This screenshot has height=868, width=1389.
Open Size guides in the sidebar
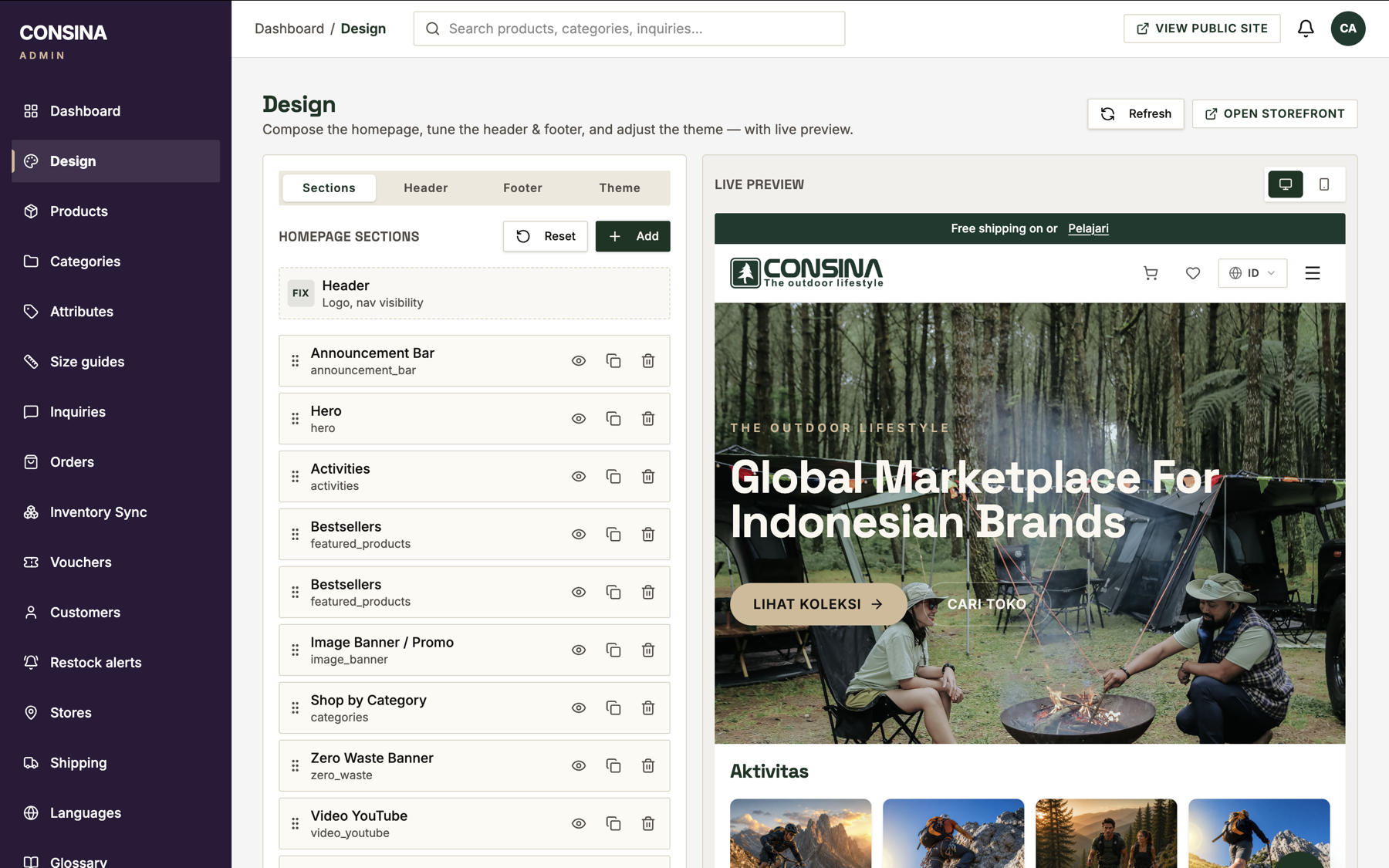coord(116,362)
